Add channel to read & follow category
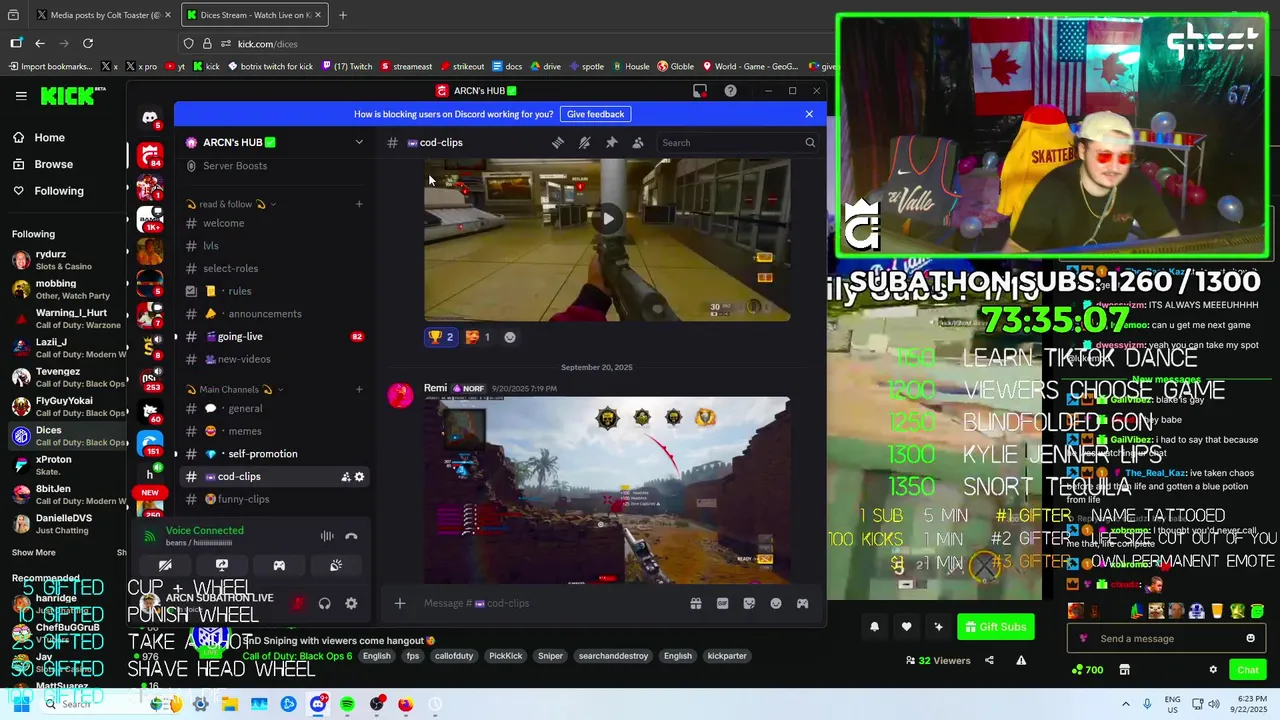Image resolution: width=1280 pixels, height=720 pixels. (x=359, y=204)
